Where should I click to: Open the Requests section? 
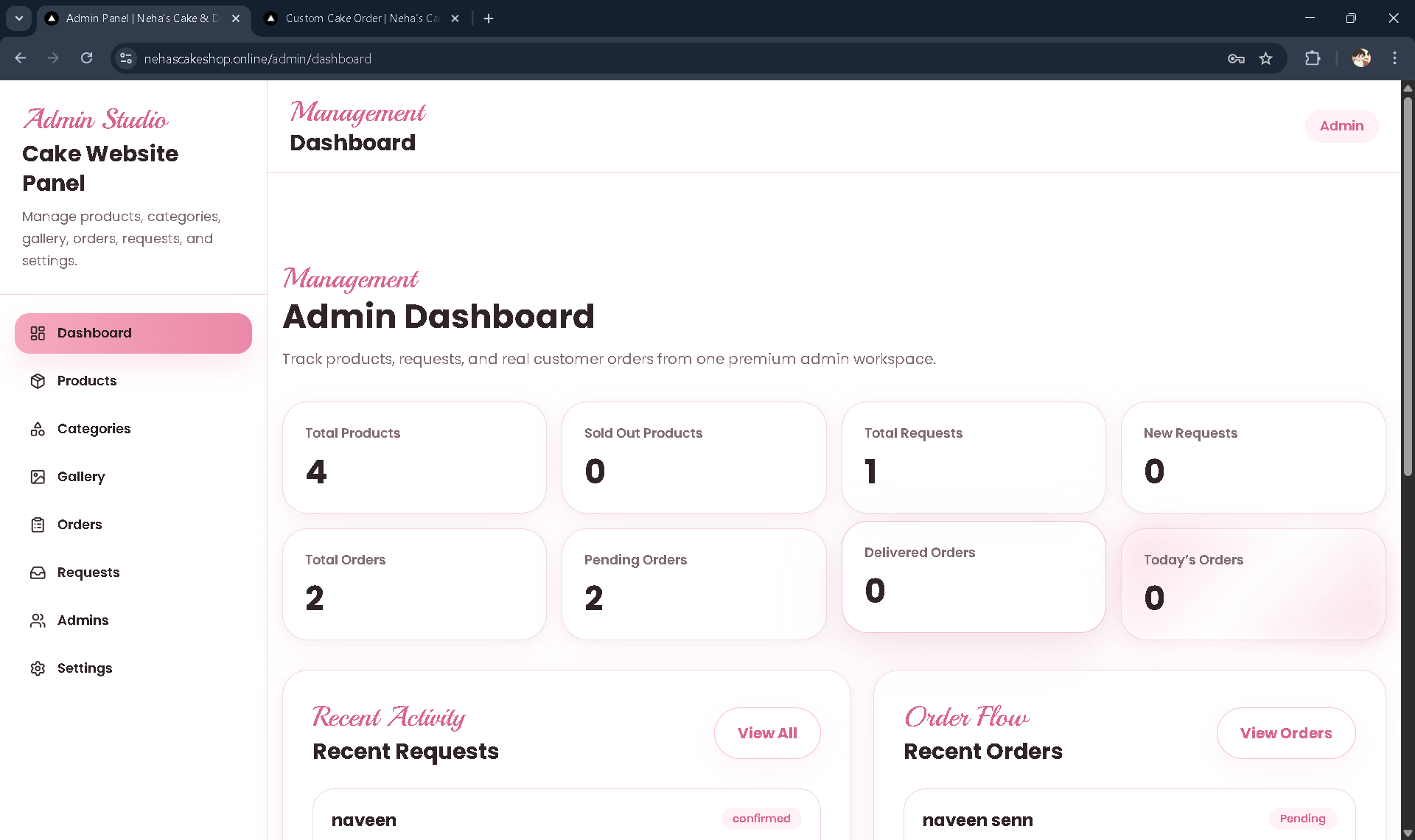point(88,573)
